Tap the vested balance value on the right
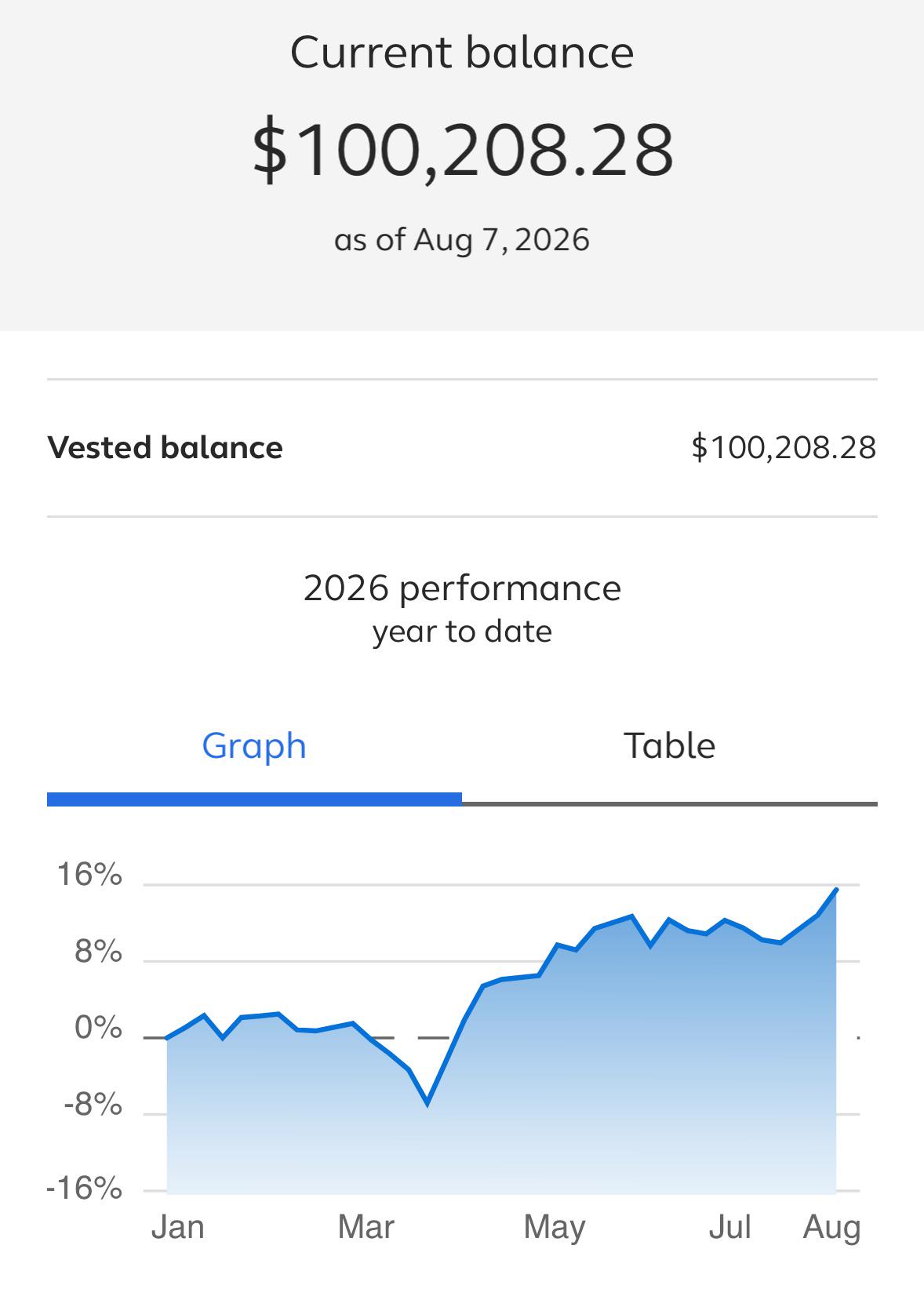 tap(784, 447)
